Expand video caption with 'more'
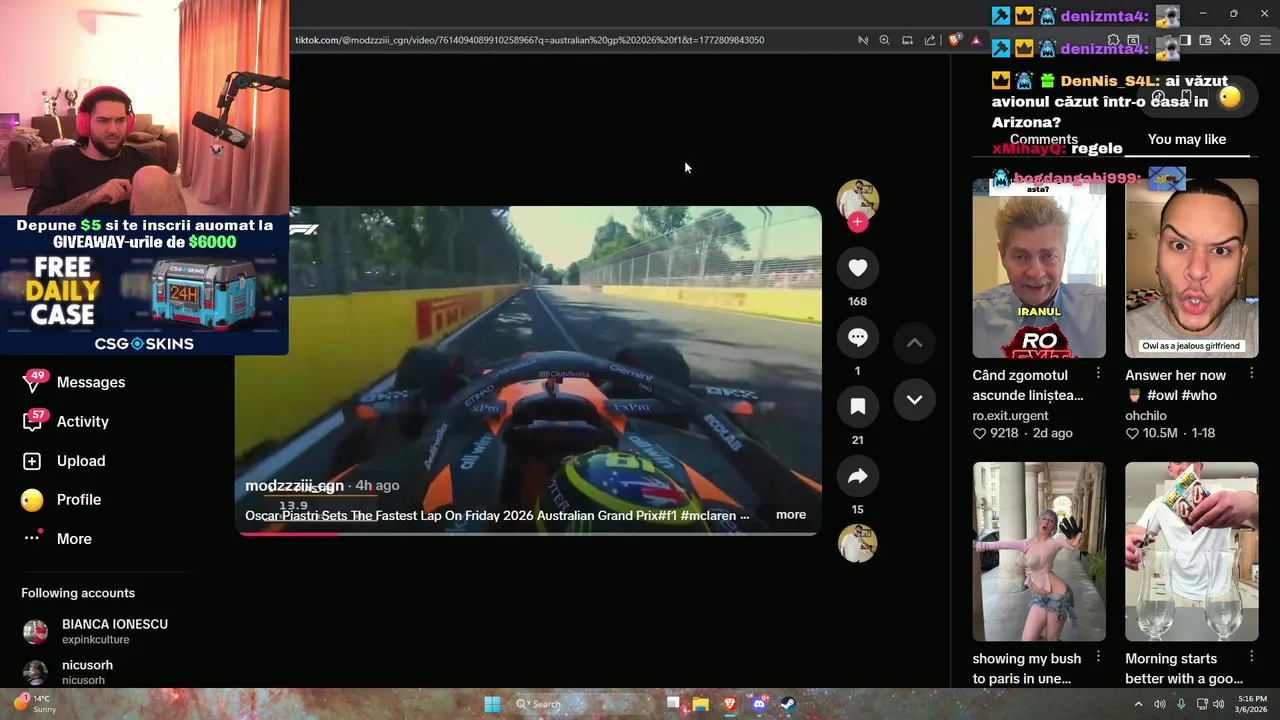This screenshot has height=720, width=1280. pos(791,515)
